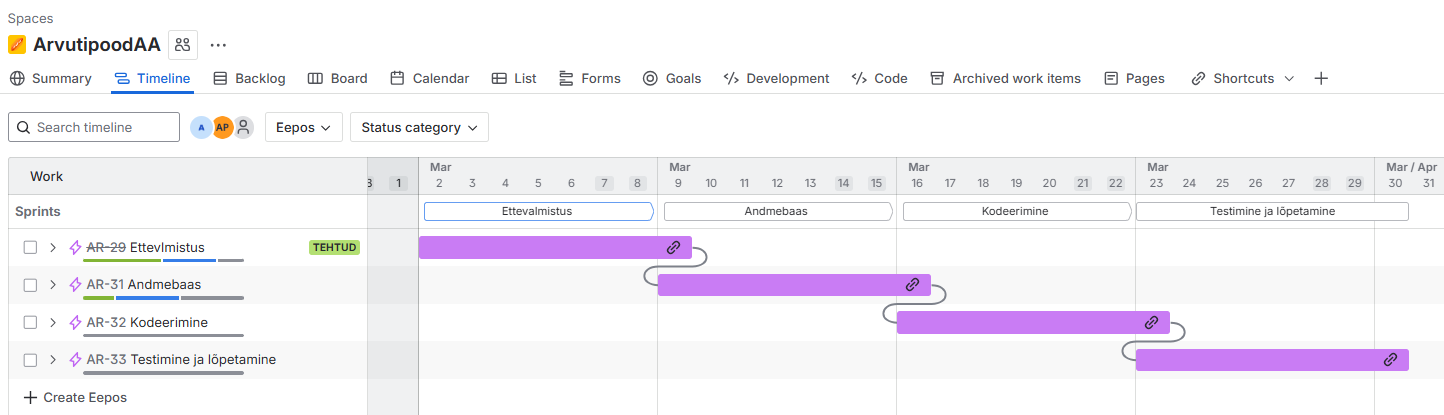
Task: Click the AP user avatar filter
Action: (222, 127)
